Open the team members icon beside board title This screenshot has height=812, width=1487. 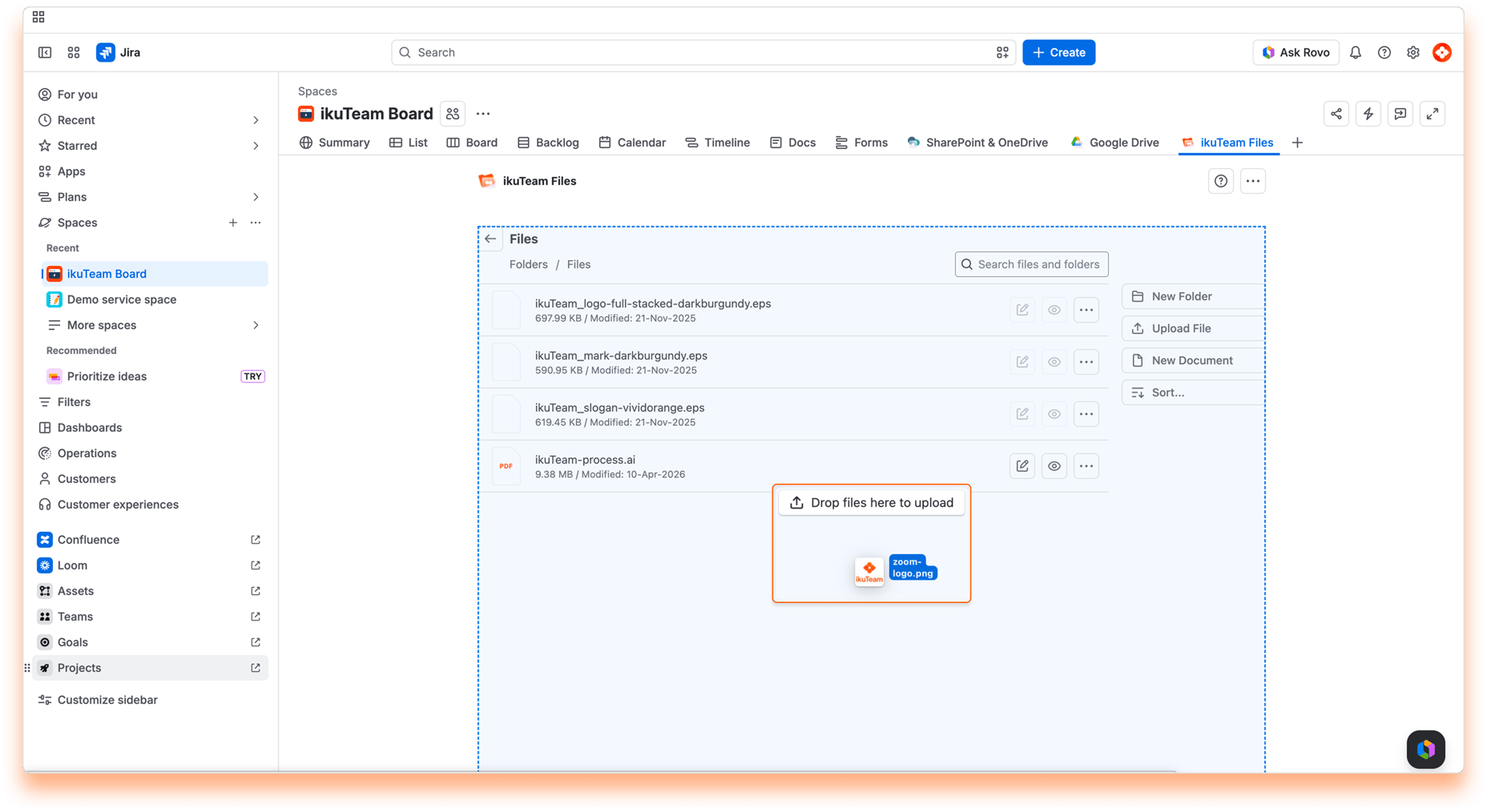[x=453, y=114]
